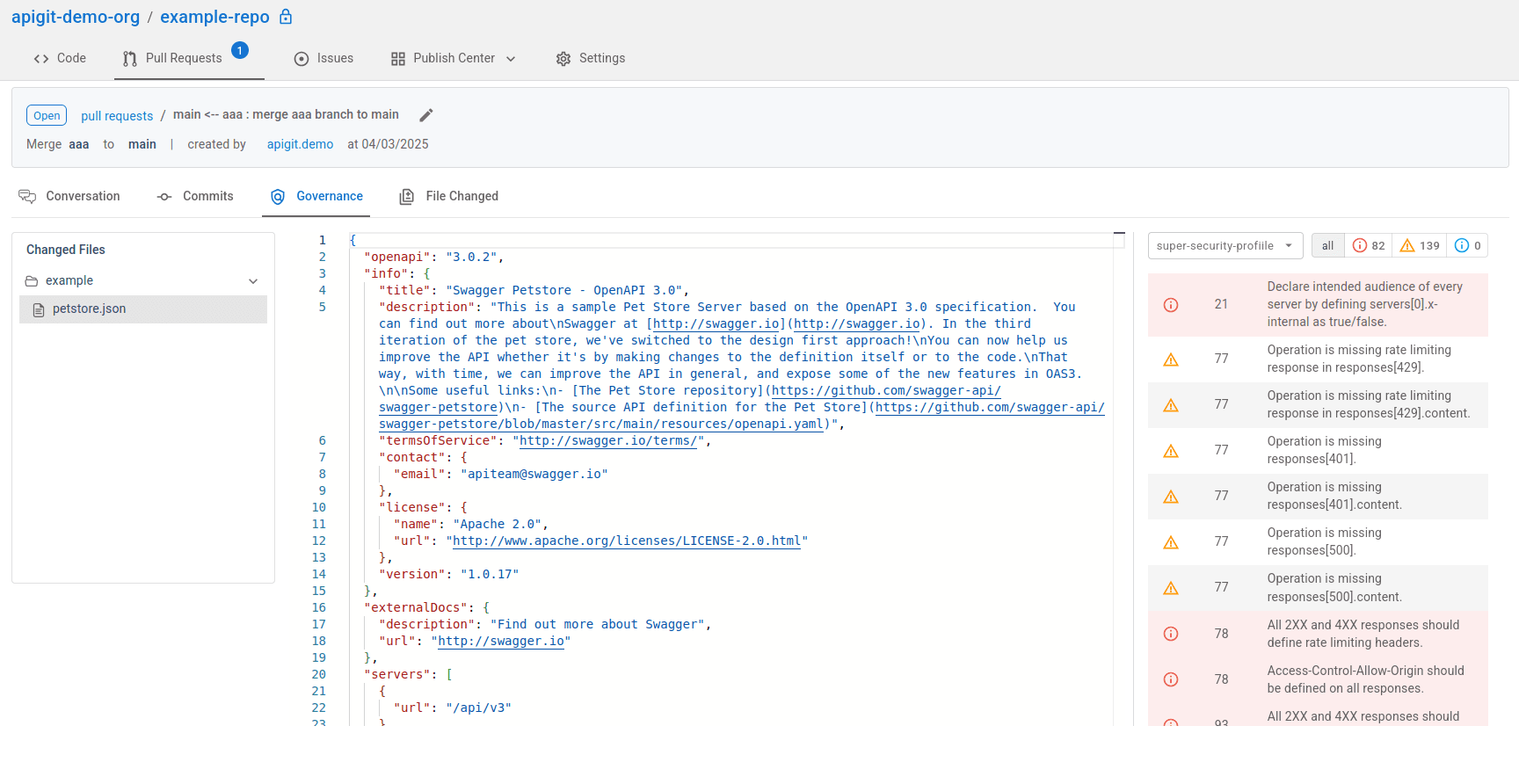This screenshot has height=784, width=1519.
Task: Click error icon for rate limiting headers rule
Action: (x=1171, y=634)
